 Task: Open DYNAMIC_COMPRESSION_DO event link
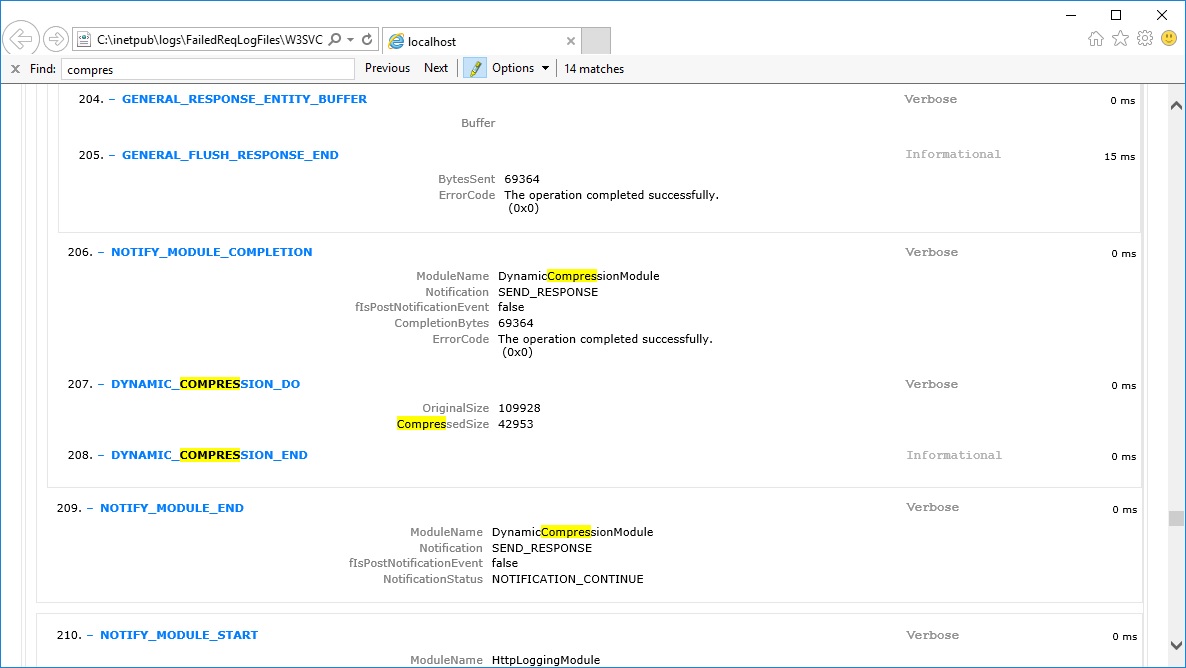[205, 384]
